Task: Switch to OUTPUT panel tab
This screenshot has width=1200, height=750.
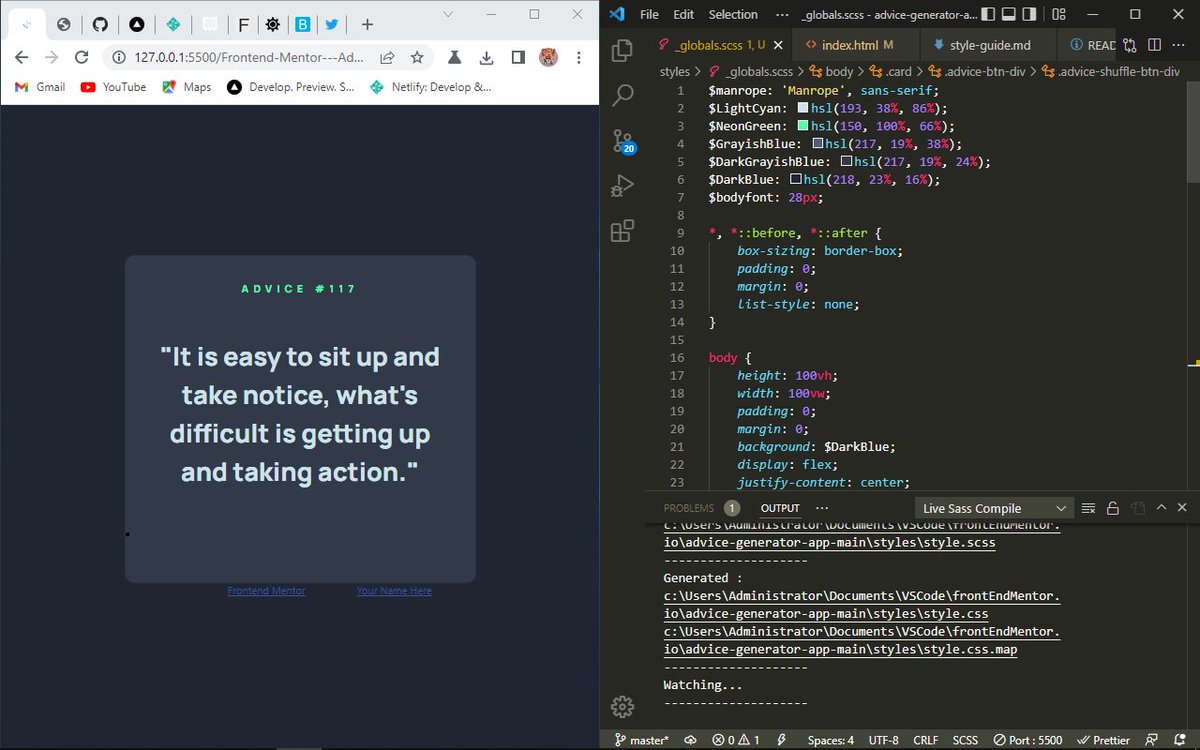Action: pyautogui.click(x=780, y=508)
